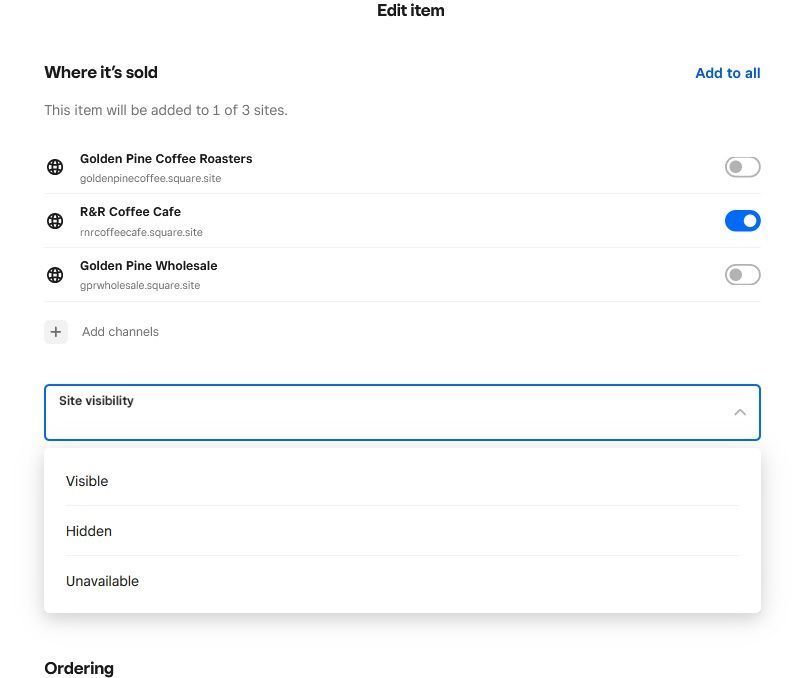Click the Site visibility field label
This screenshot has width=811, height=678.
coord(96,401)
